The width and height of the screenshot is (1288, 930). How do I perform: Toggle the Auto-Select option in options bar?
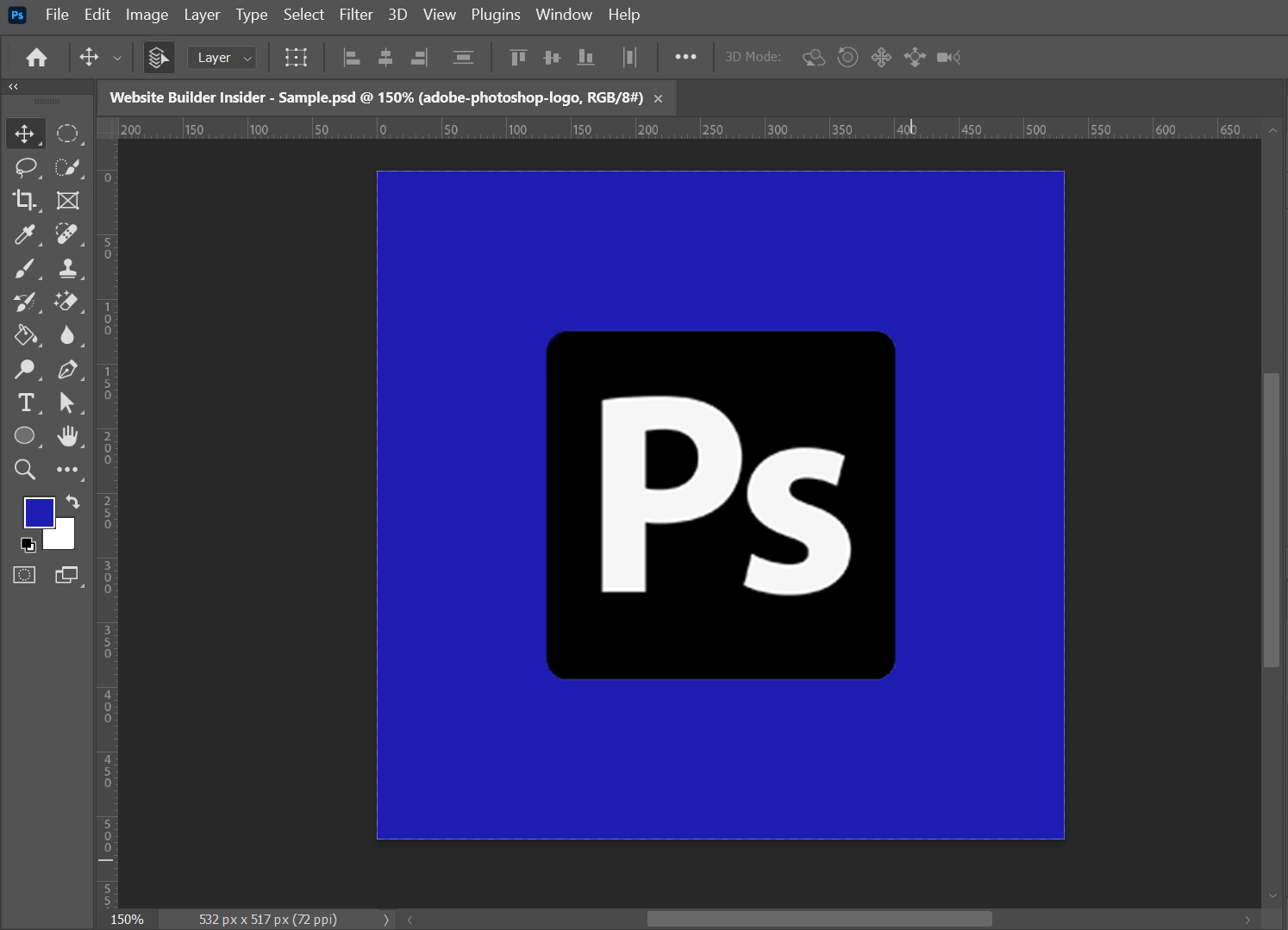tap(158, 58)
